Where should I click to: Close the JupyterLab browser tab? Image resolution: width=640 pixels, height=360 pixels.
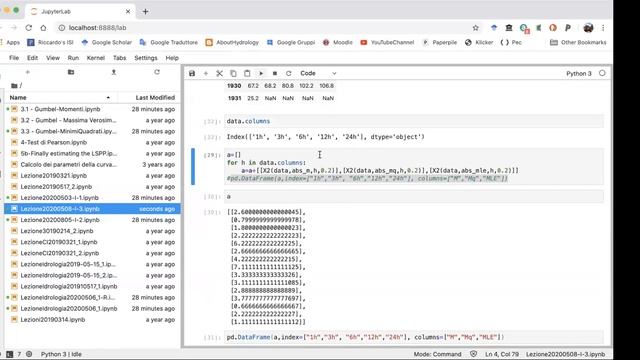click(128, 11)
